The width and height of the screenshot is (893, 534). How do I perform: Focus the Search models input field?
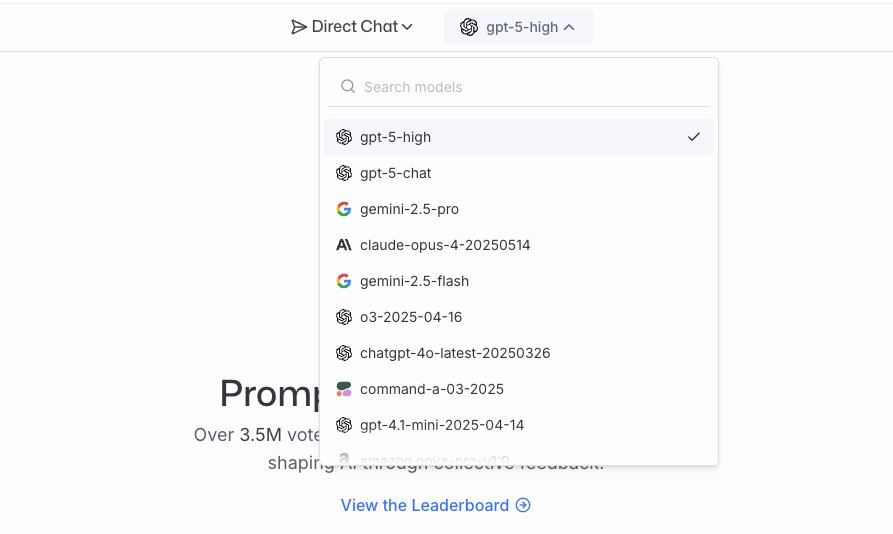coord(519,87)
